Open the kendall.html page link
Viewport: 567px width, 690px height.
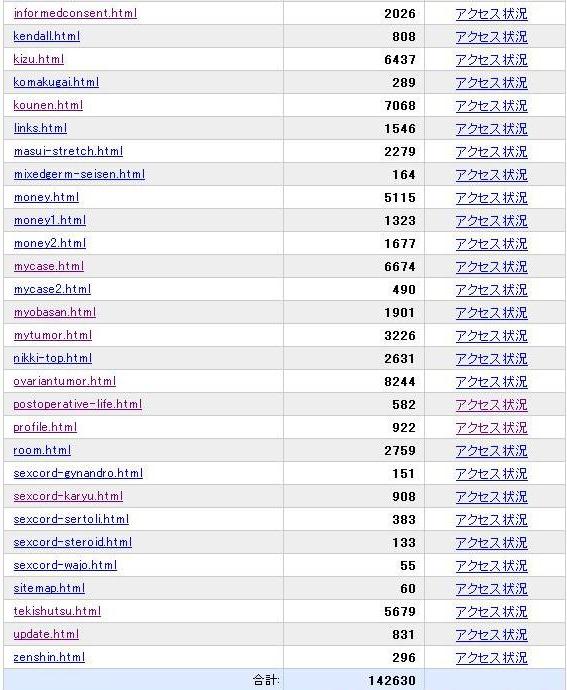47,36
